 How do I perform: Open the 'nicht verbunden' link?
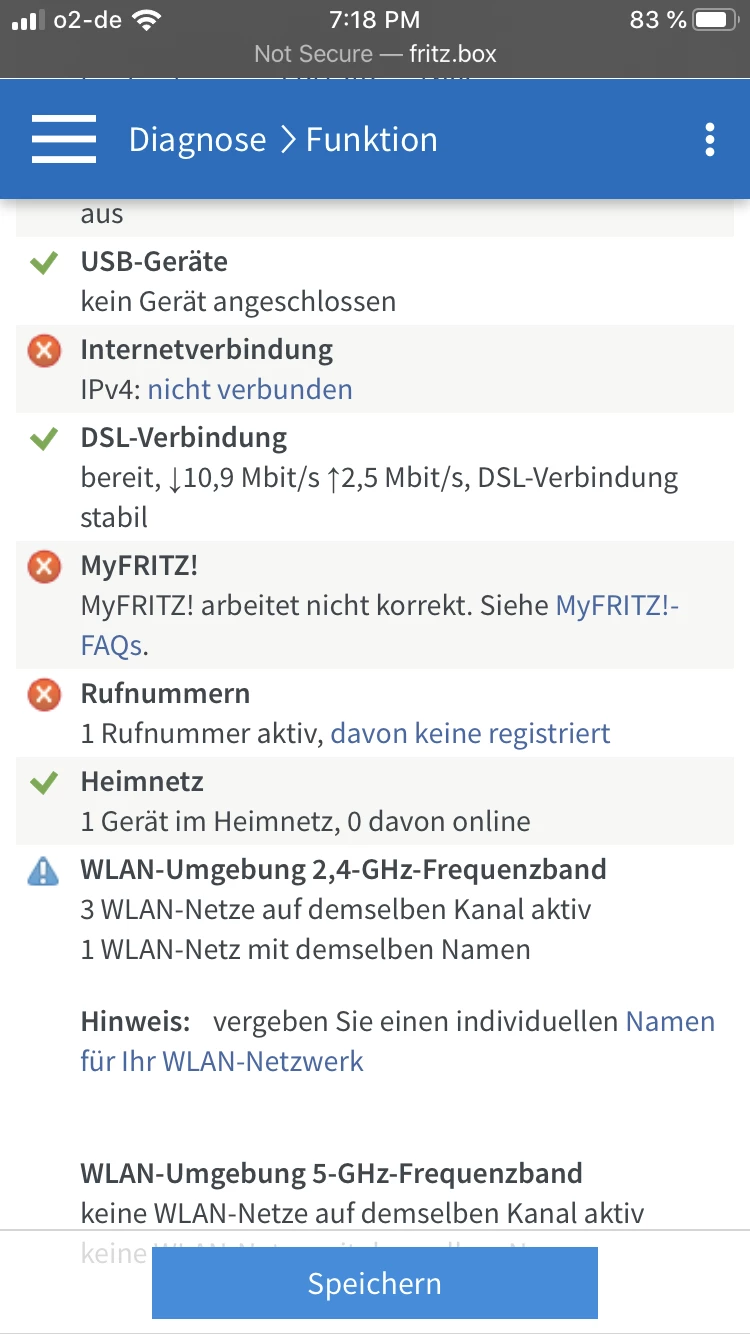click(x=250, y=389)
